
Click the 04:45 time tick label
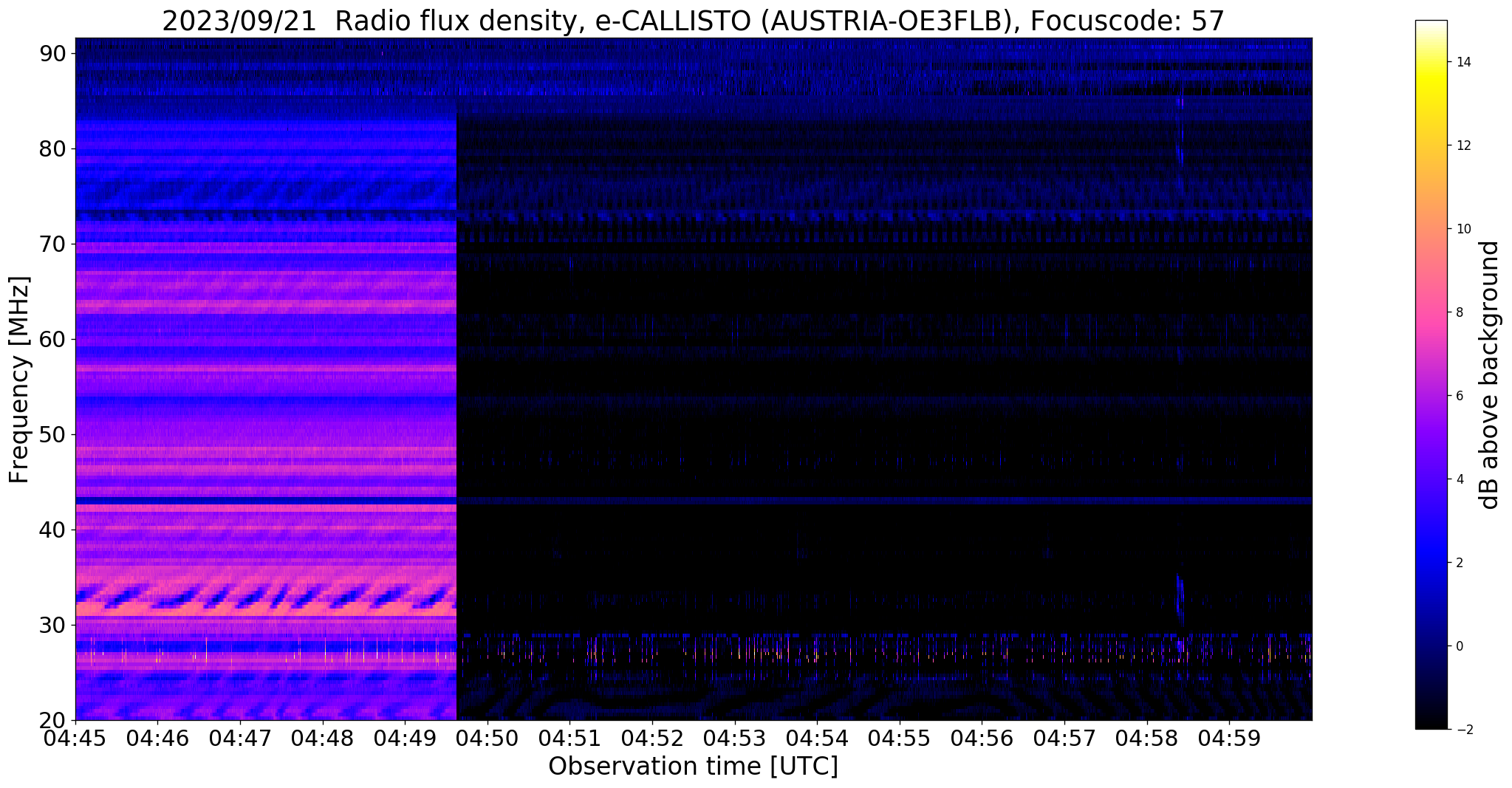(x=75, y=738)
